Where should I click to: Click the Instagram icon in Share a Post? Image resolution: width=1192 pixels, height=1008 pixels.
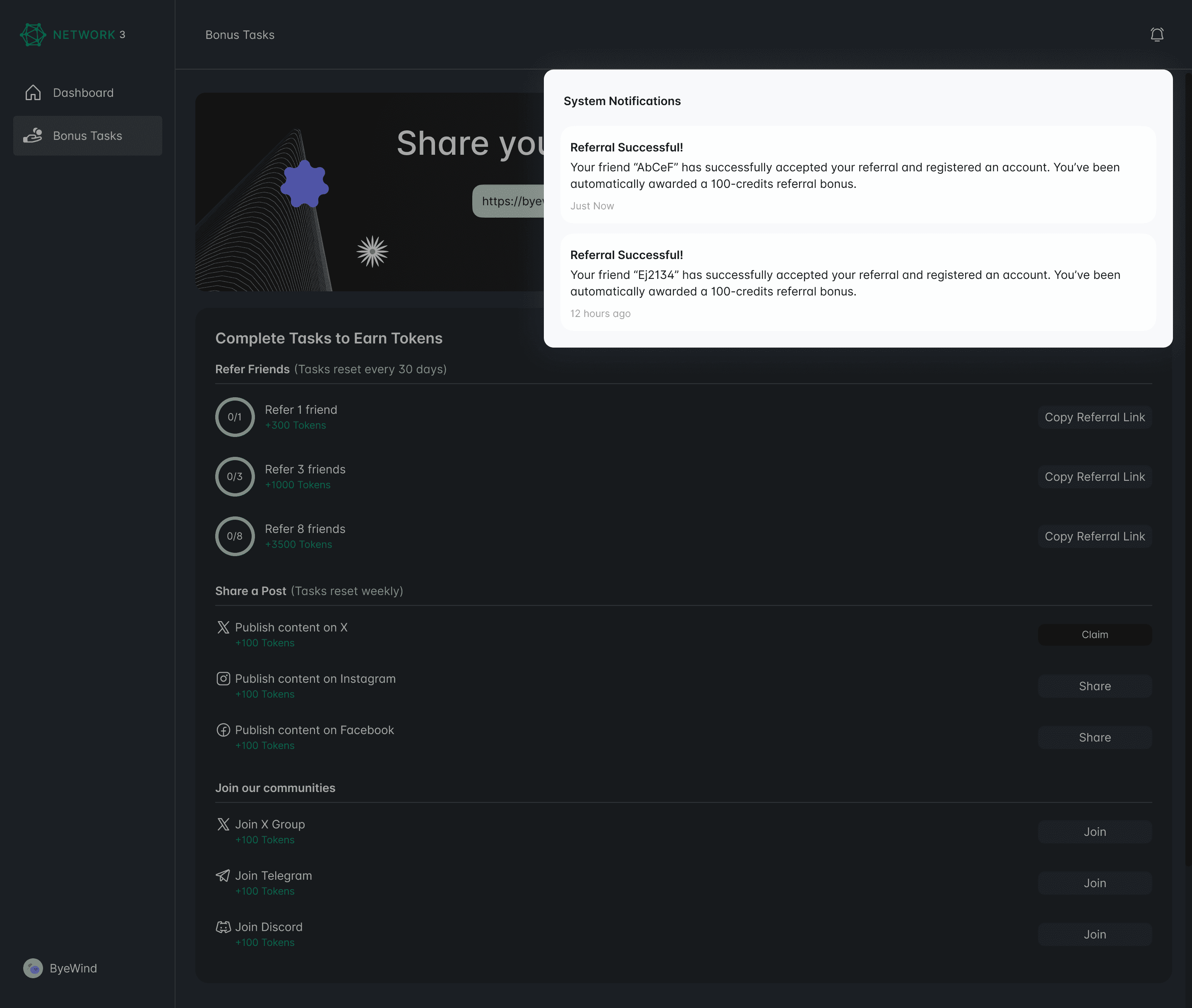[x=223, y=679]
